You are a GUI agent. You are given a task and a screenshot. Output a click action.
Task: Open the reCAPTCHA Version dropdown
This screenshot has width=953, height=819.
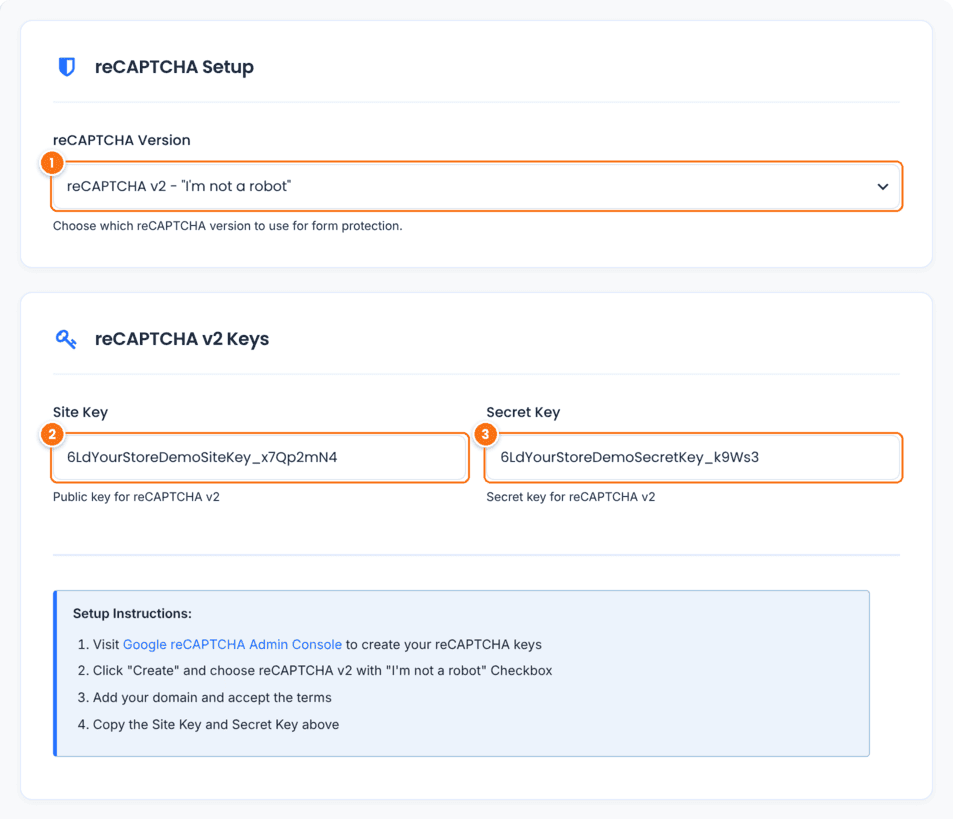pyautogui.click(x=476, y=187)
